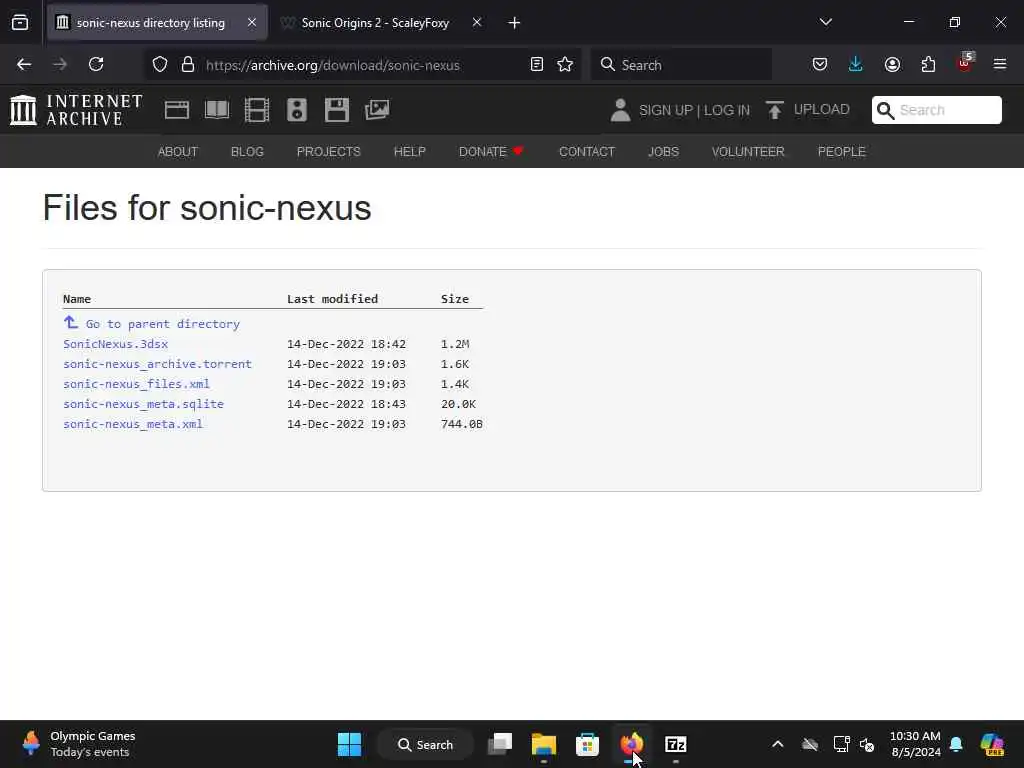Save page to Pocket
Screen dimensions: 1024x768
tap(820, 65)
